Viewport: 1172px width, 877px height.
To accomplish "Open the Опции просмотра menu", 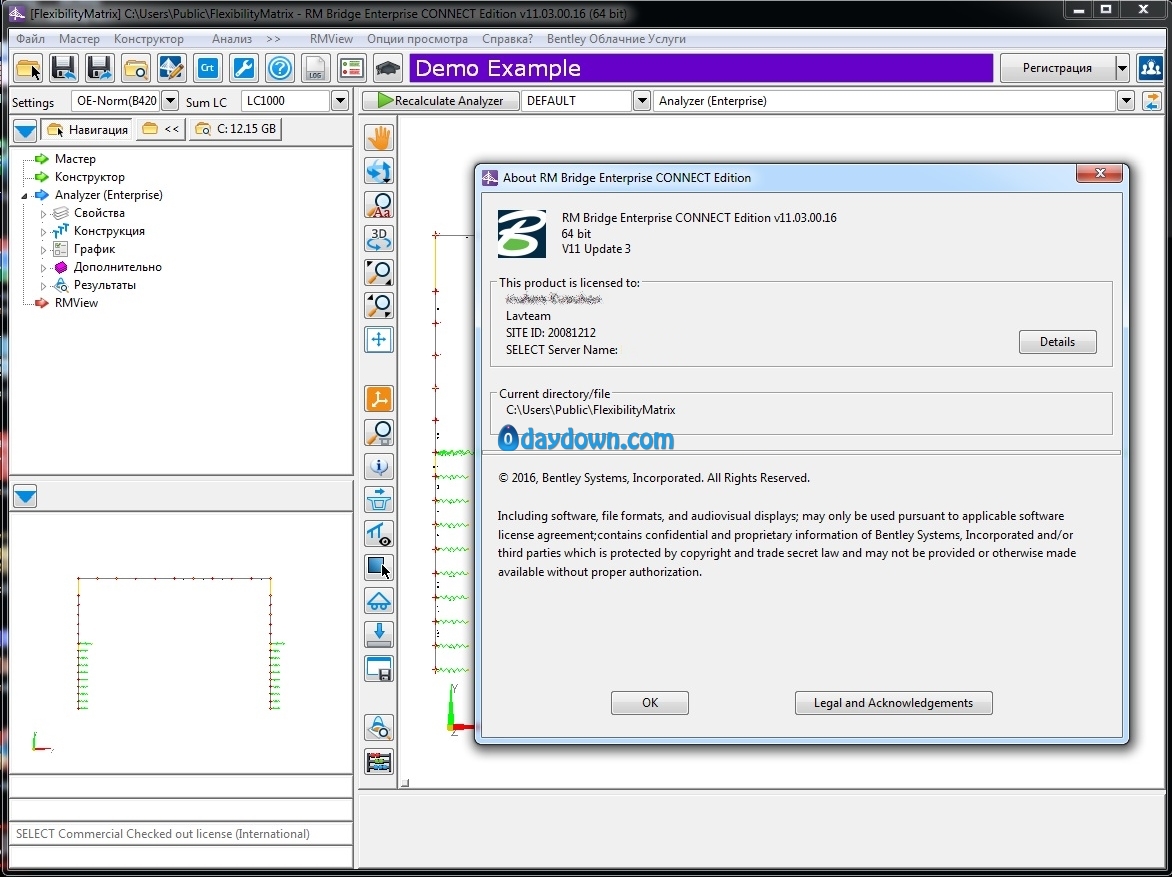I will 417,39.
